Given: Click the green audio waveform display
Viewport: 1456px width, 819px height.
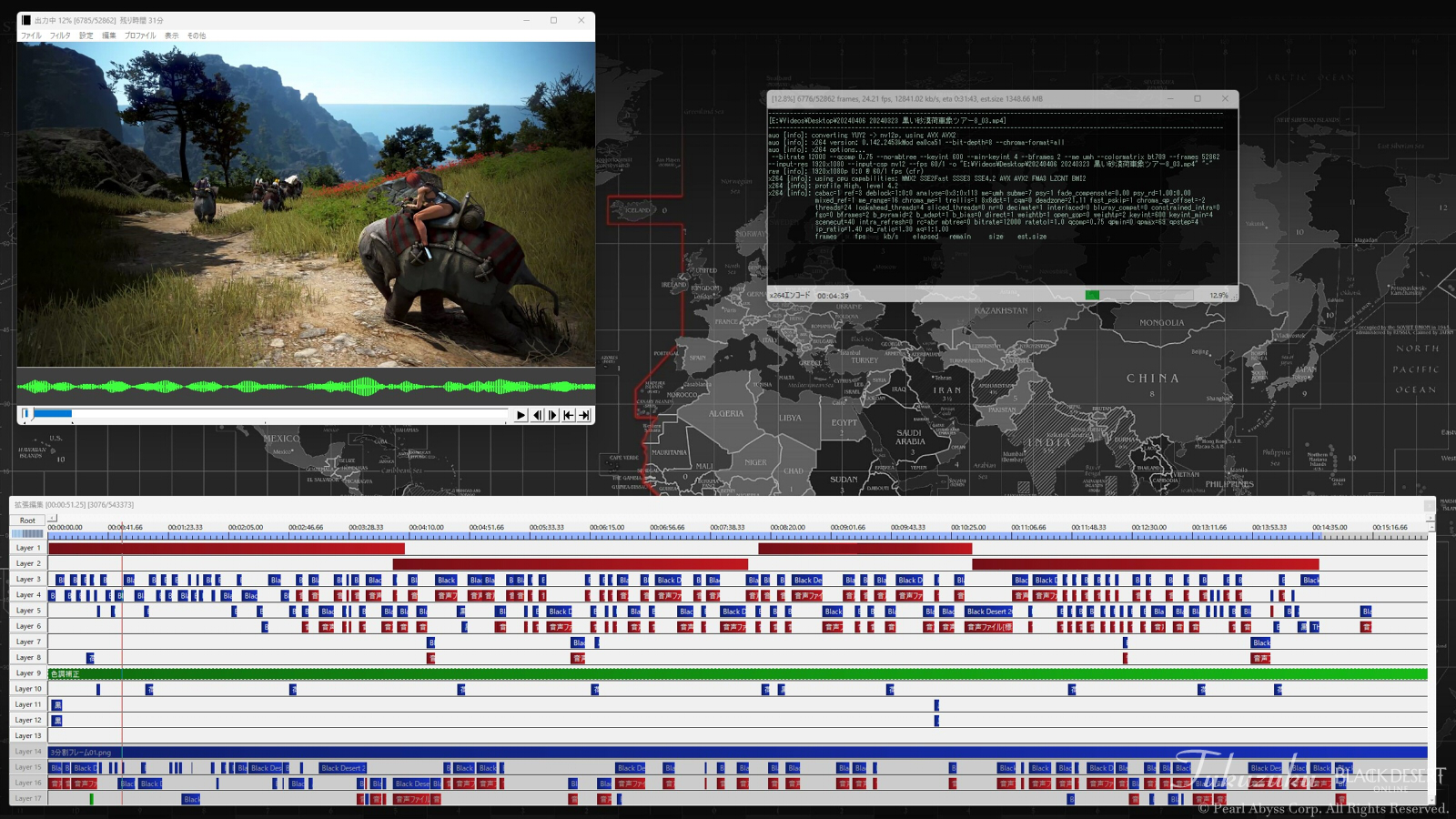Looking at the screenshot, I should [x=306, y=387].
